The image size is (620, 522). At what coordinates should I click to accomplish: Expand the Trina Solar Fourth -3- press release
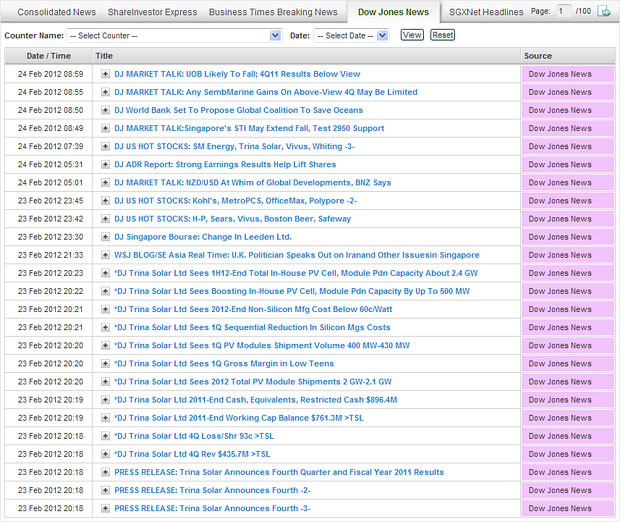105,508
